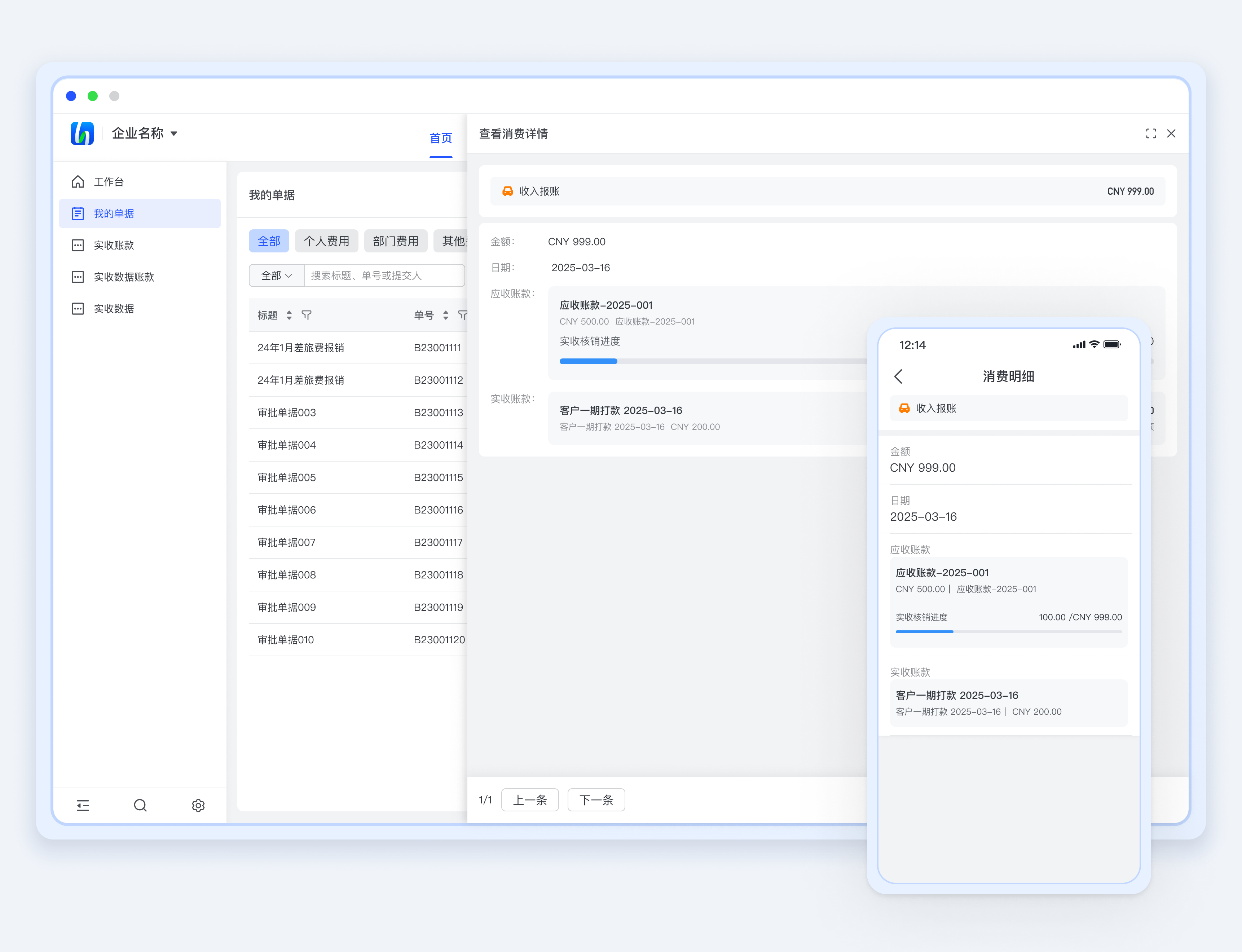Click the sidebar collapse menu icon

[x=83, y=805]
